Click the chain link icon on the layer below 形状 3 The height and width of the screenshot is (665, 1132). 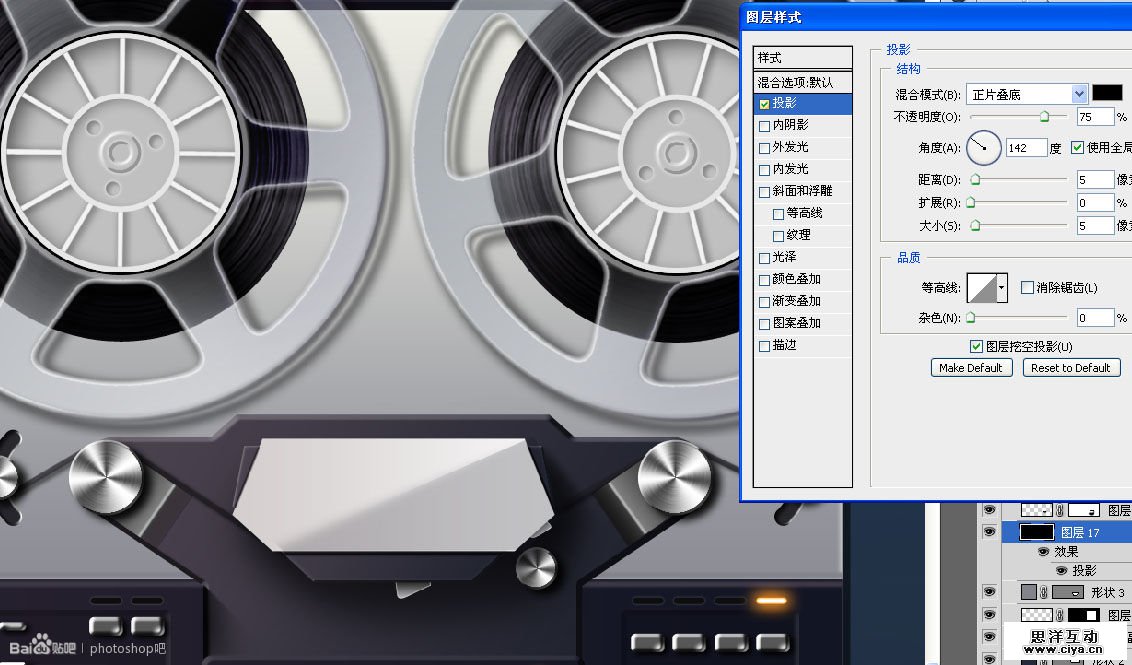(x=1060, y=615)
